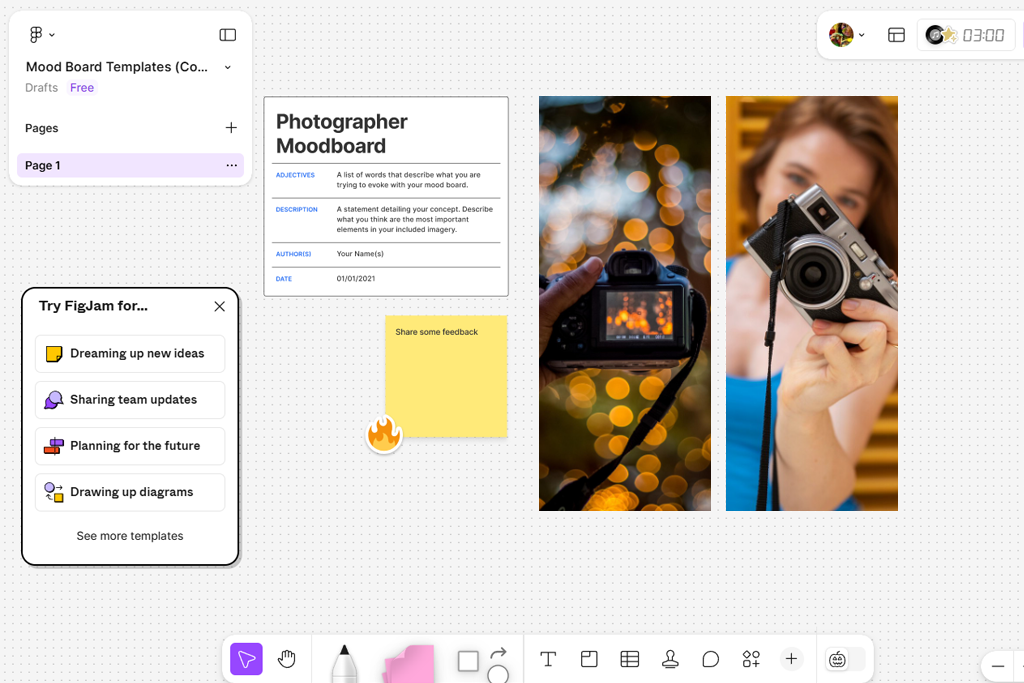
Task: Select the Comment bubble tool
Action: [x=711, y=659]
